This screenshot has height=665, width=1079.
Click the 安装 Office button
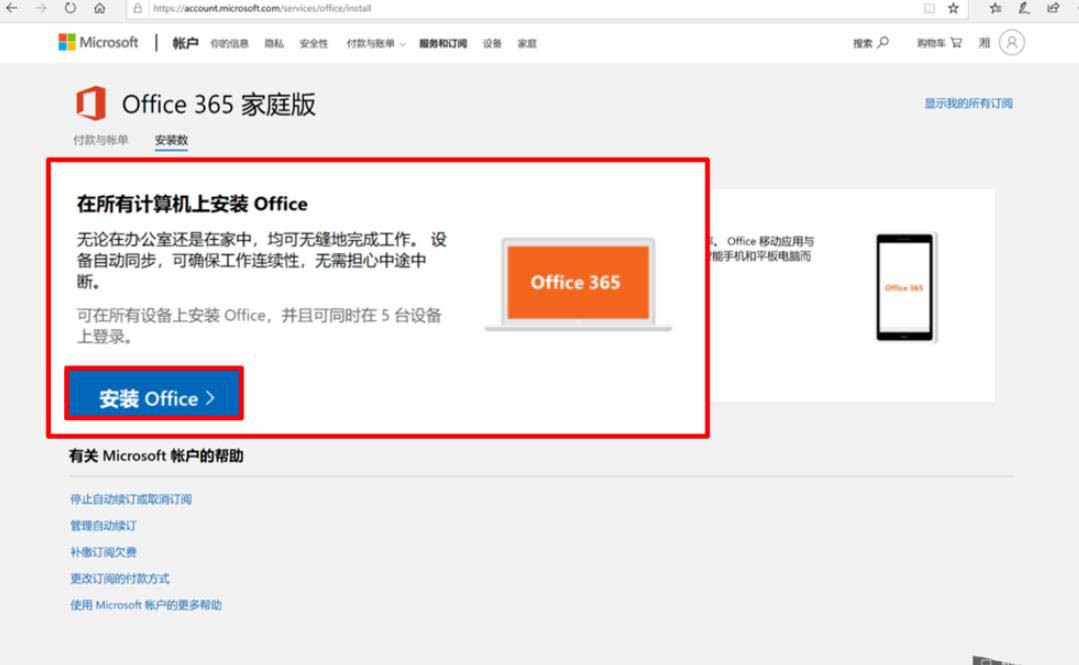pyautogui.click(x=154, y=394)
